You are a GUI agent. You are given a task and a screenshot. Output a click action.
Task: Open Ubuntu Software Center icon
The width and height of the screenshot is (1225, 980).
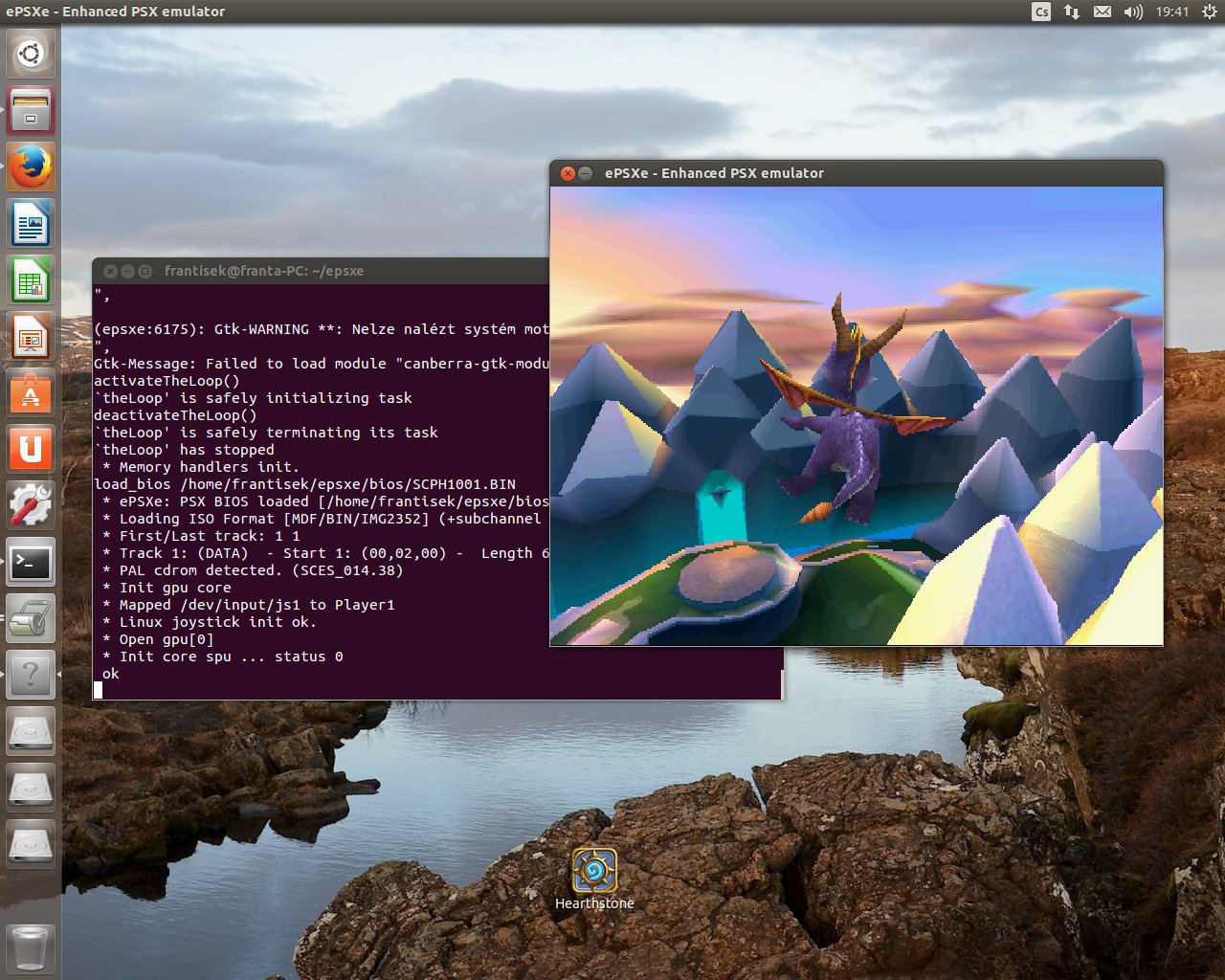pyautogui.click(x=31, y=393)
